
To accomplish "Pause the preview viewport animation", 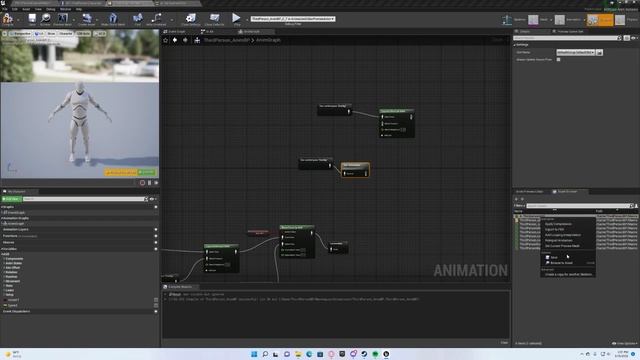I will point(149,183).
